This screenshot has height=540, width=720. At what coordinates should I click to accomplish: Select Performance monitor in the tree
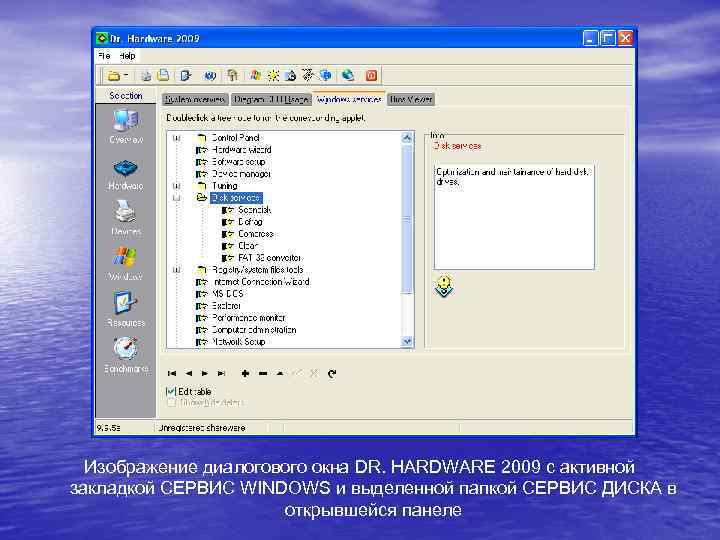click(x=248, y=318)
